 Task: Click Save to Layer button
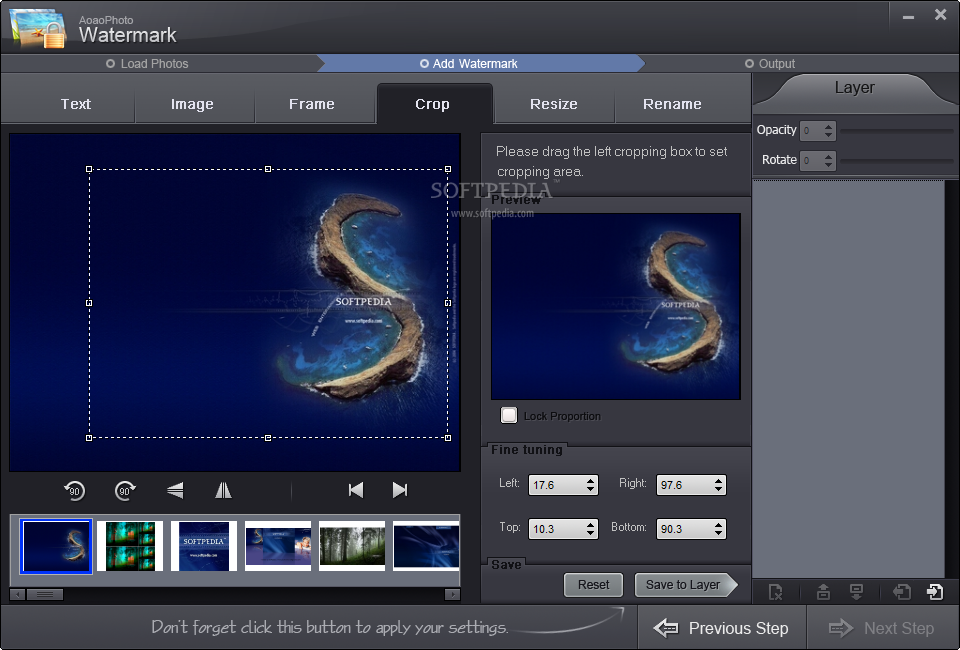click(x=686, y=585)
